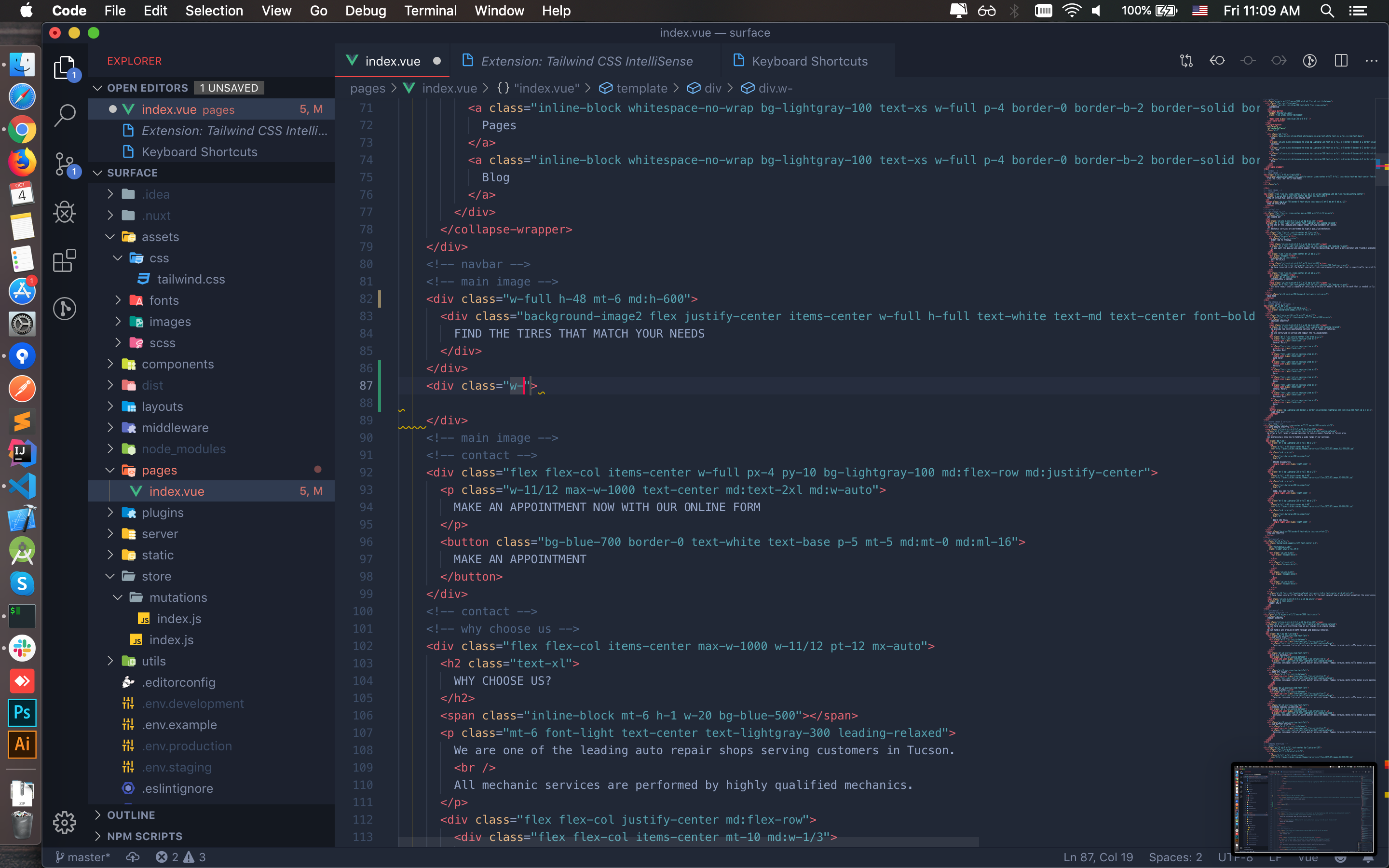
Task: Open the Debug view bug icon
Action: pyautogui.click(x=64, y=212)
